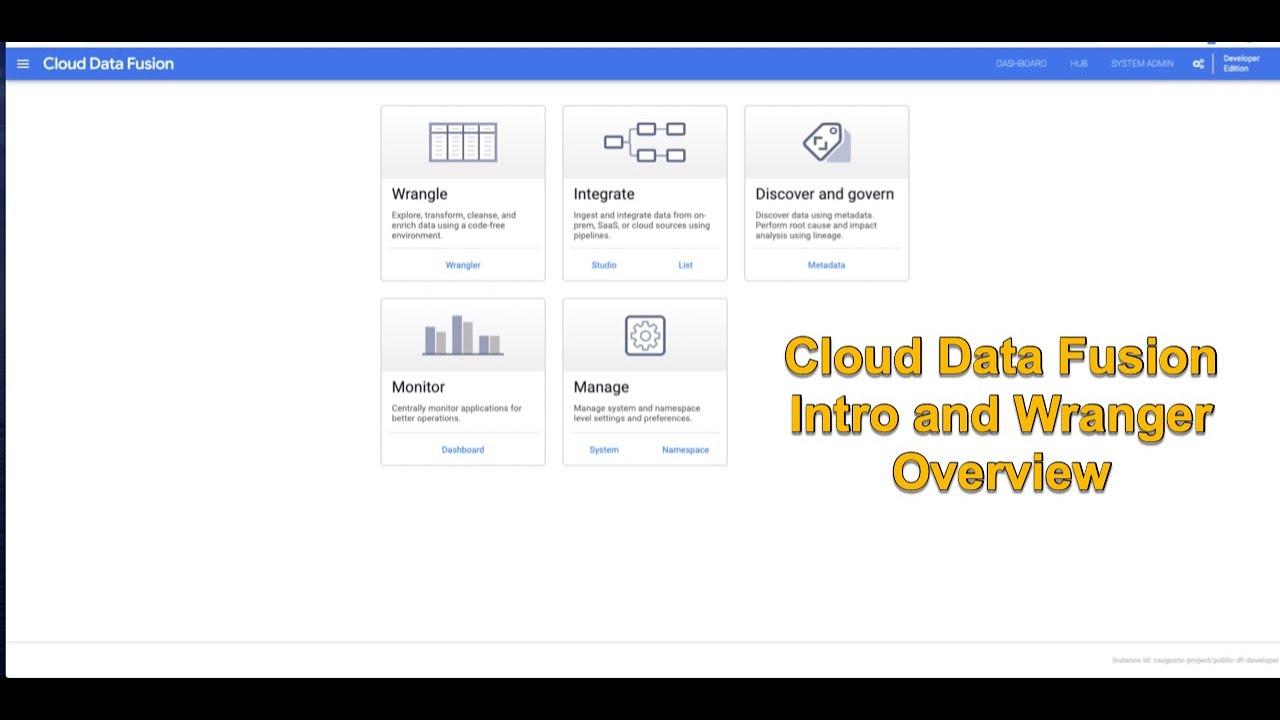The image size is (1280, 720).
Task: Click the settings gears icon in header
Action: point(1198,64)
